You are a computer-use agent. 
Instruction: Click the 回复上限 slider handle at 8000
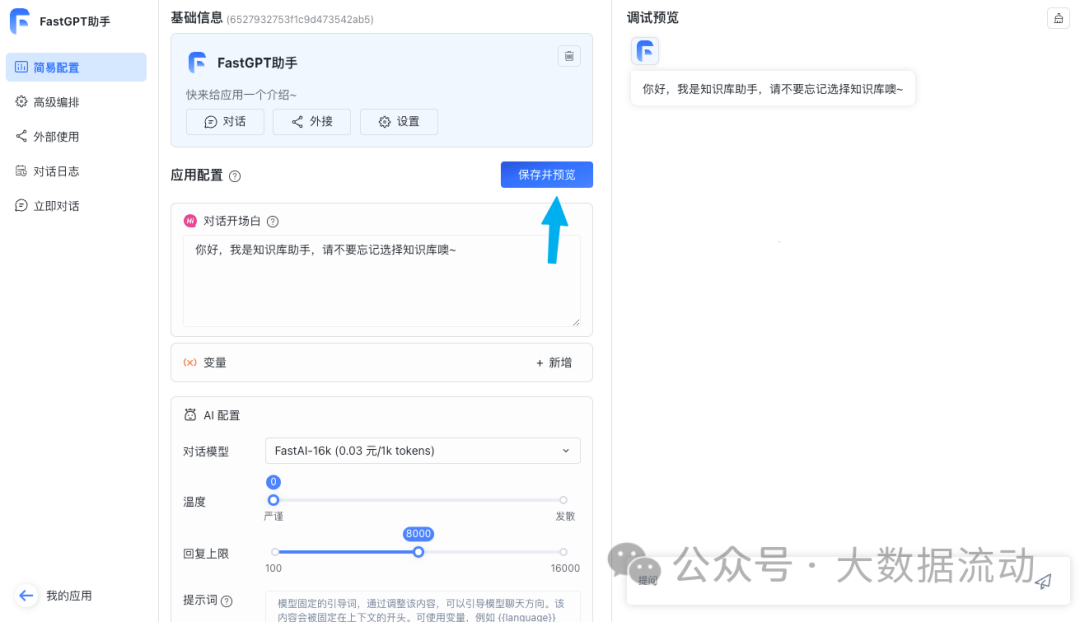(x=418, y=551)
